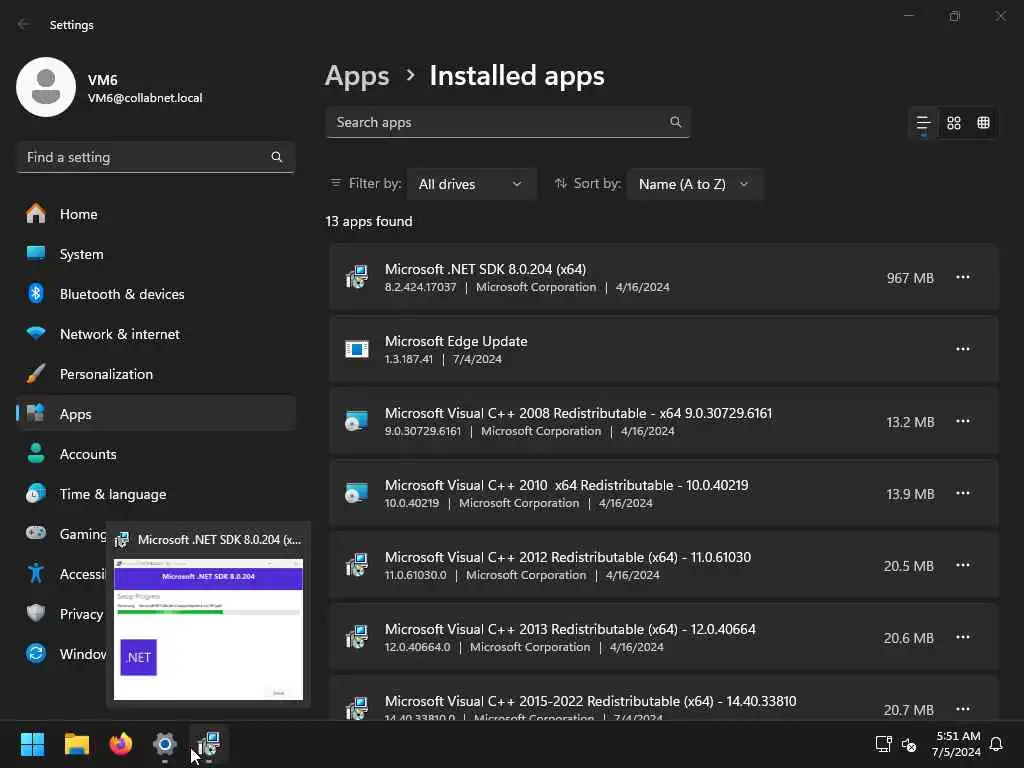Click the 20.6 MB size value

point(908,638)
